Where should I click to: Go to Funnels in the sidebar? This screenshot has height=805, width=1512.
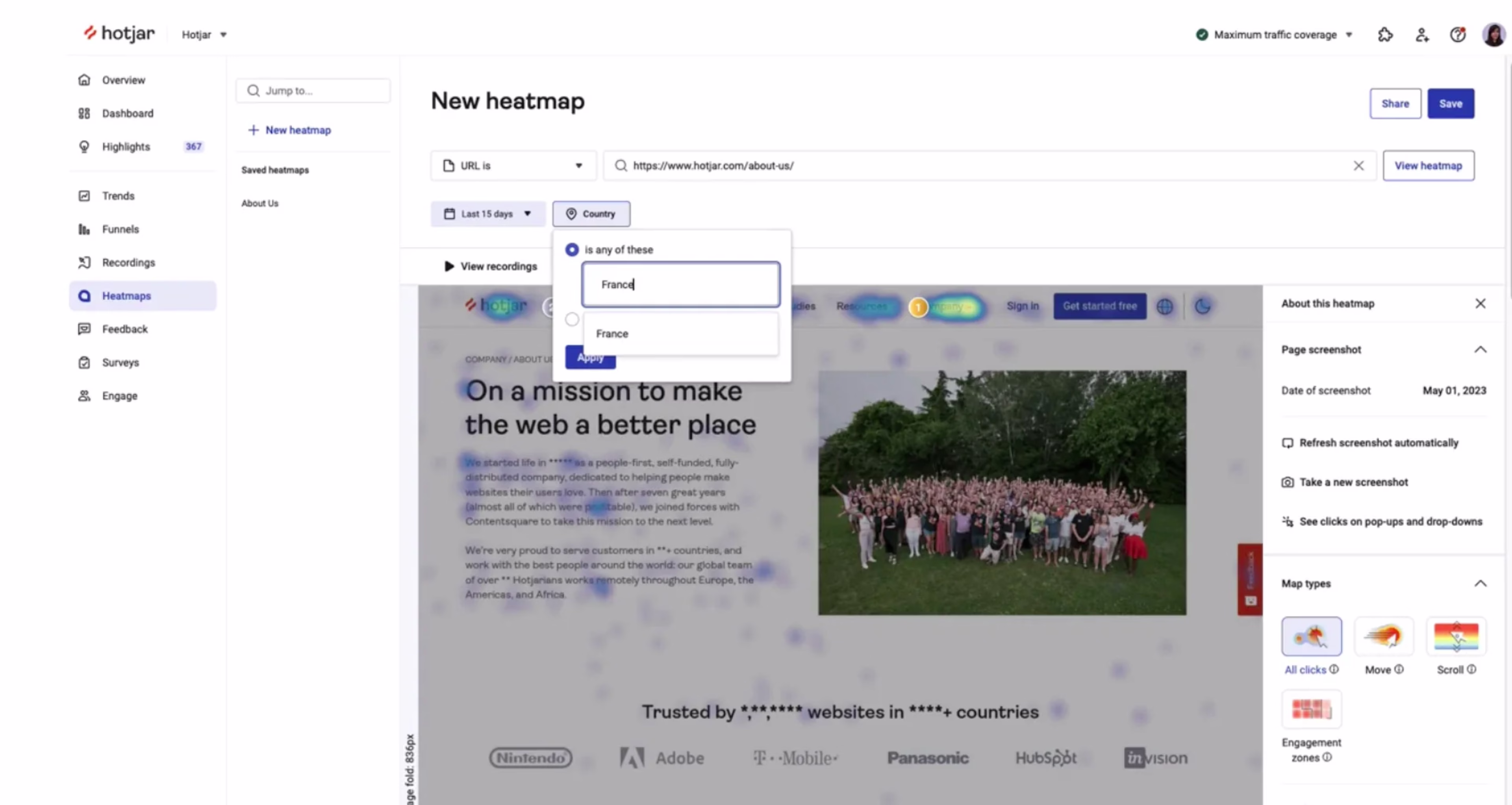(x=120, y=229)
